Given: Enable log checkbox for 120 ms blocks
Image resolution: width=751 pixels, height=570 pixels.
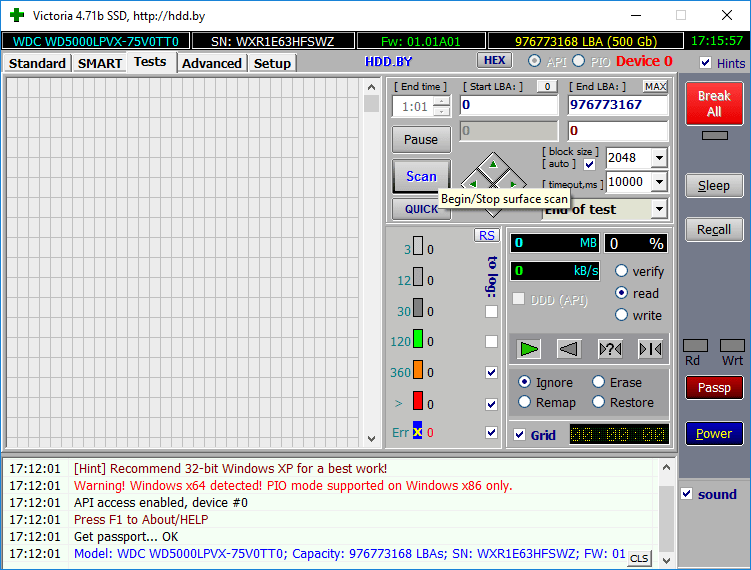Looking at the screenshot, I should tap(491, 342).
